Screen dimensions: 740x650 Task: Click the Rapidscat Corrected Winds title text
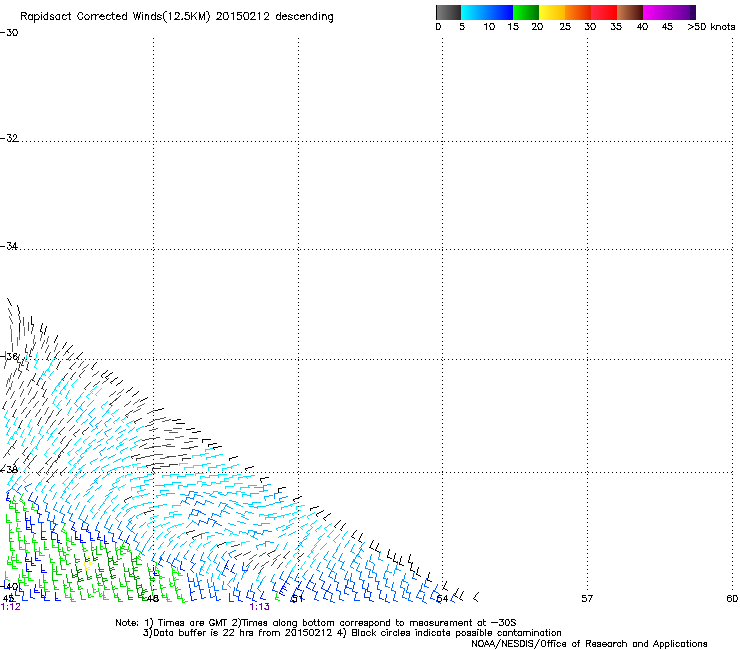[177, 17]
